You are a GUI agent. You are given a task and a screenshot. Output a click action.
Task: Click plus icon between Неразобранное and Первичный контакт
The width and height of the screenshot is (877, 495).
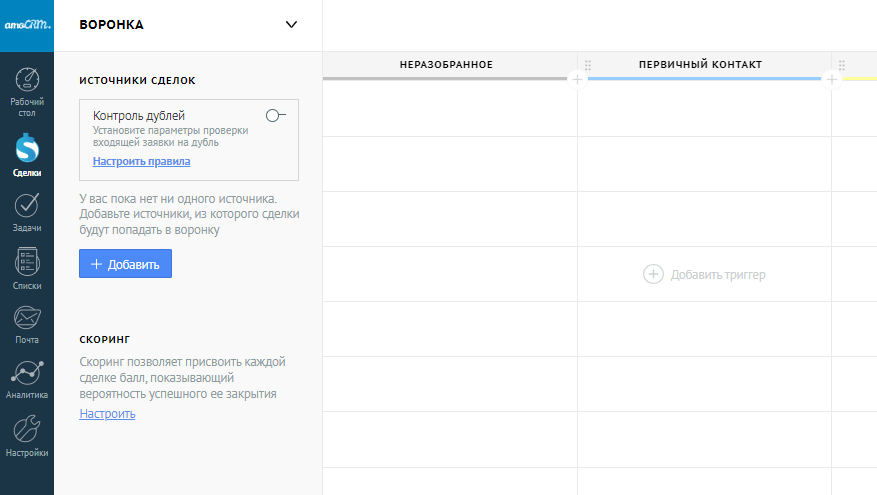[577, 79]
